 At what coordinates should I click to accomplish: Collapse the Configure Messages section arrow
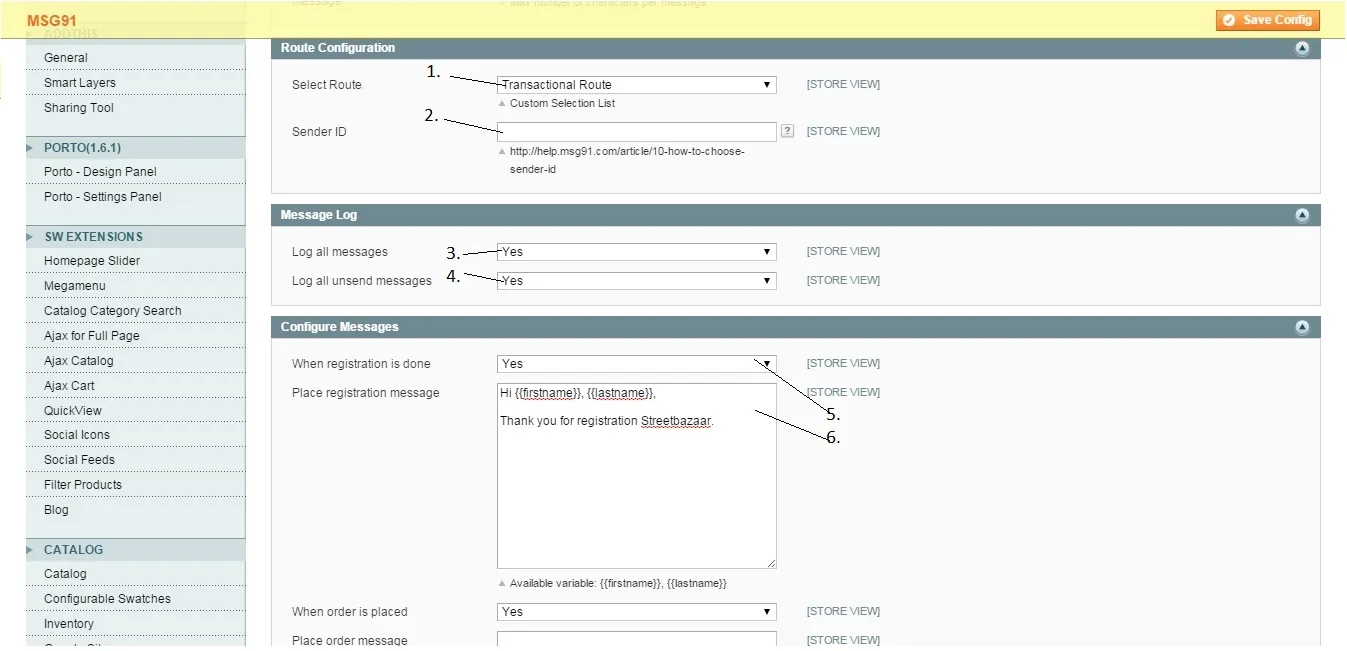(1302, 327)
